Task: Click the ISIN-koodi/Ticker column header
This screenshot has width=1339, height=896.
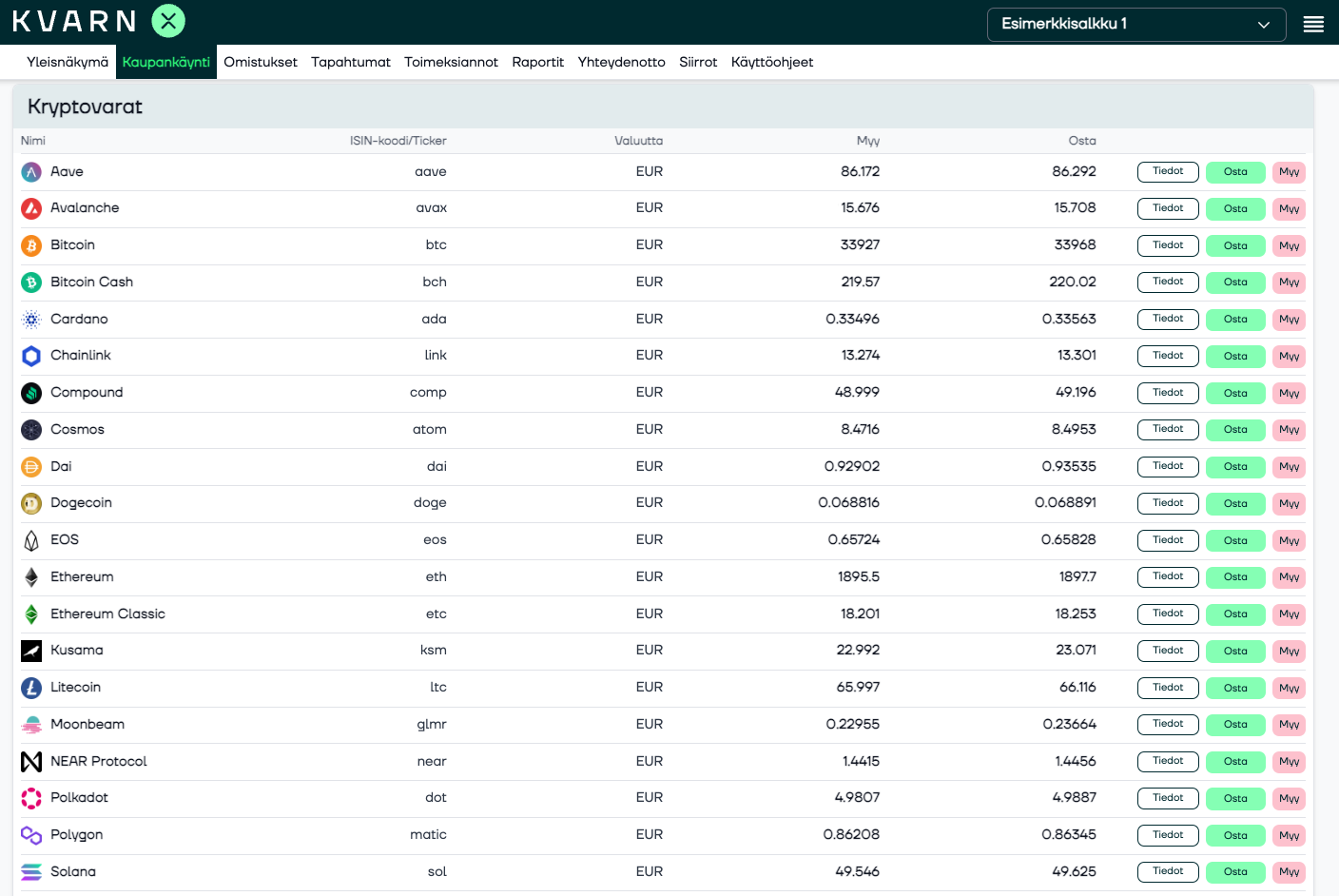Action: (398, 141)
